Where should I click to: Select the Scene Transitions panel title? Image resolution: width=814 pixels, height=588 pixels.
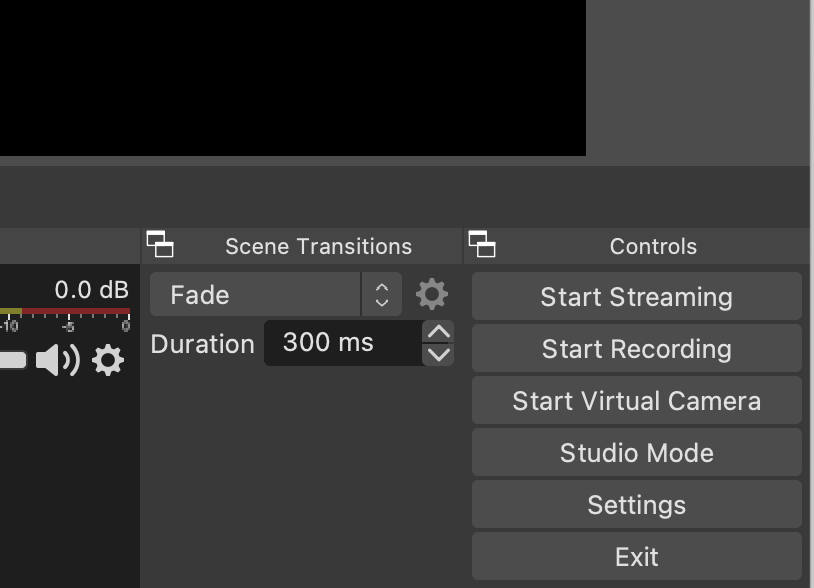click(x=318, y=246)
